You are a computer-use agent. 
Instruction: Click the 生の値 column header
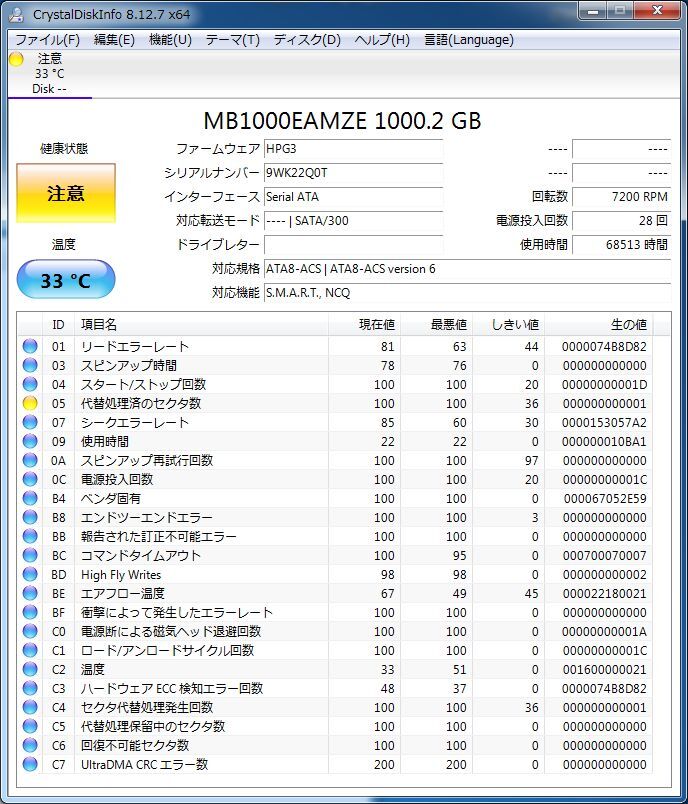coord(628,324)
